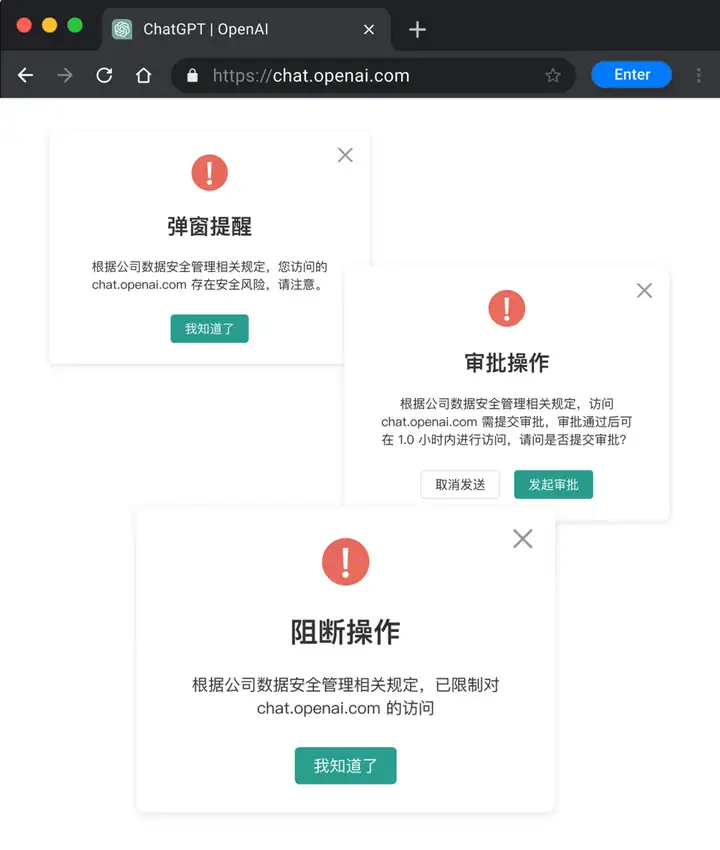The height and width of the screenshot is (850, 720).
Task: Click the warning icon in 弹窗提醒
Action: pyautogui.click(x=209, y=172)
